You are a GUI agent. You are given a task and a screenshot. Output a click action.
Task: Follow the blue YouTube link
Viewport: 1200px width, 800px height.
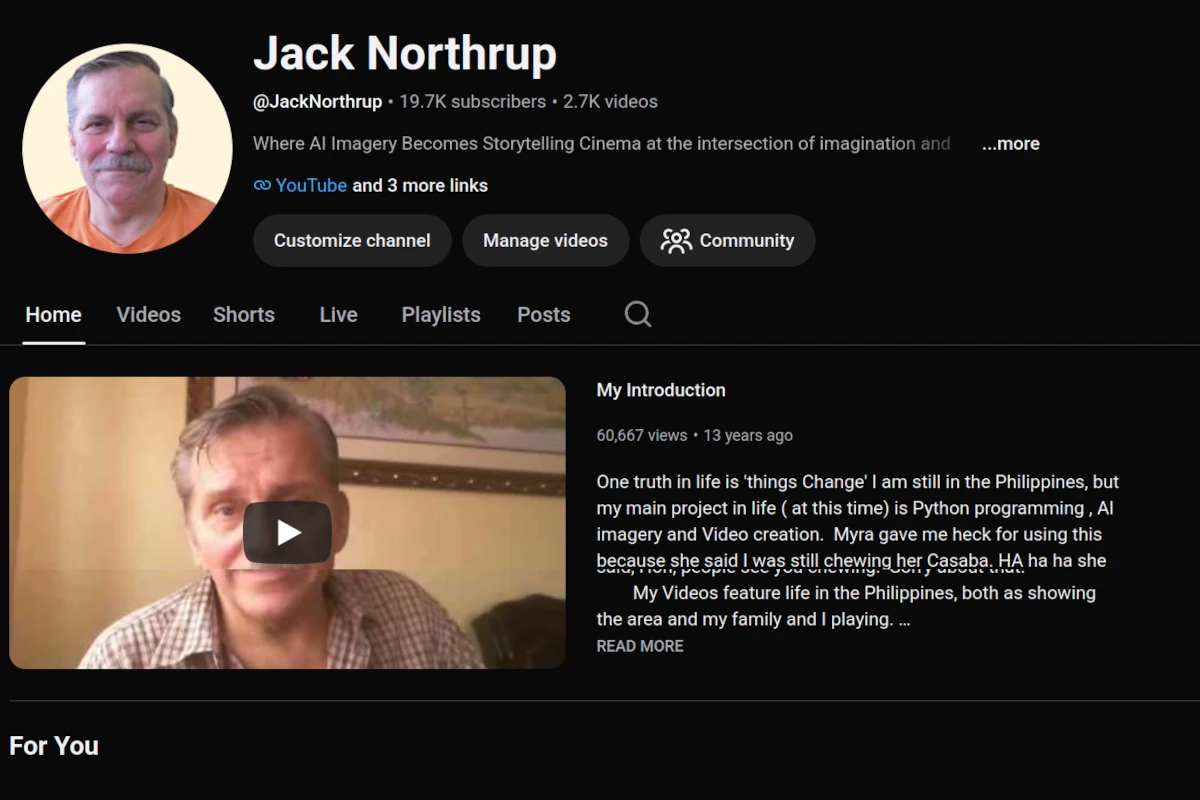tap(311, 186)
